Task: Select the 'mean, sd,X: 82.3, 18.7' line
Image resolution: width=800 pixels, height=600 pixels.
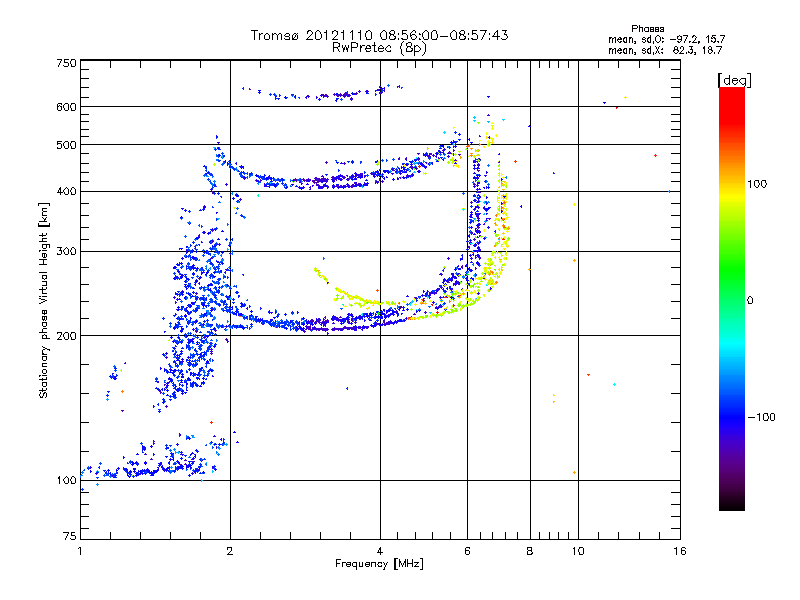Action: pos(665,50)
